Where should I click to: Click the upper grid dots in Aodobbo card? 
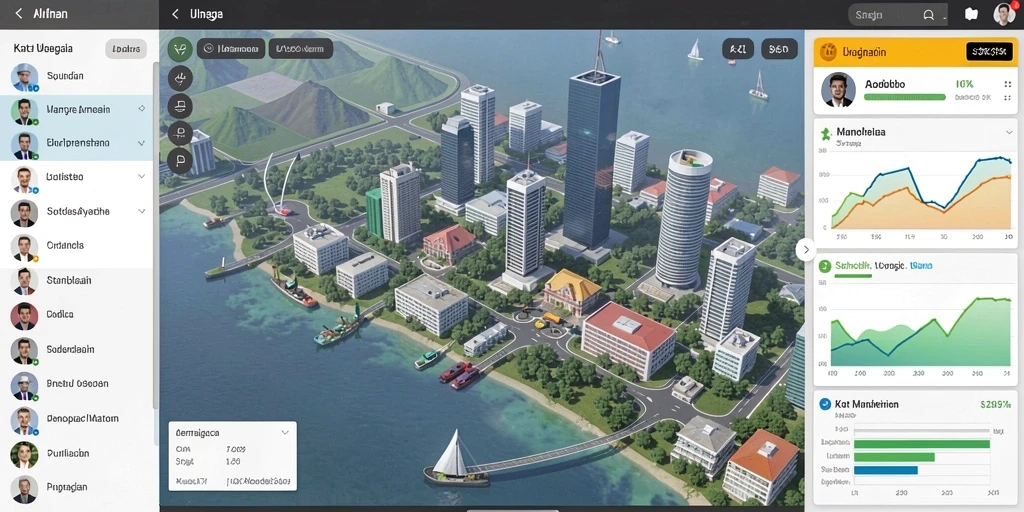point(1006,84)
